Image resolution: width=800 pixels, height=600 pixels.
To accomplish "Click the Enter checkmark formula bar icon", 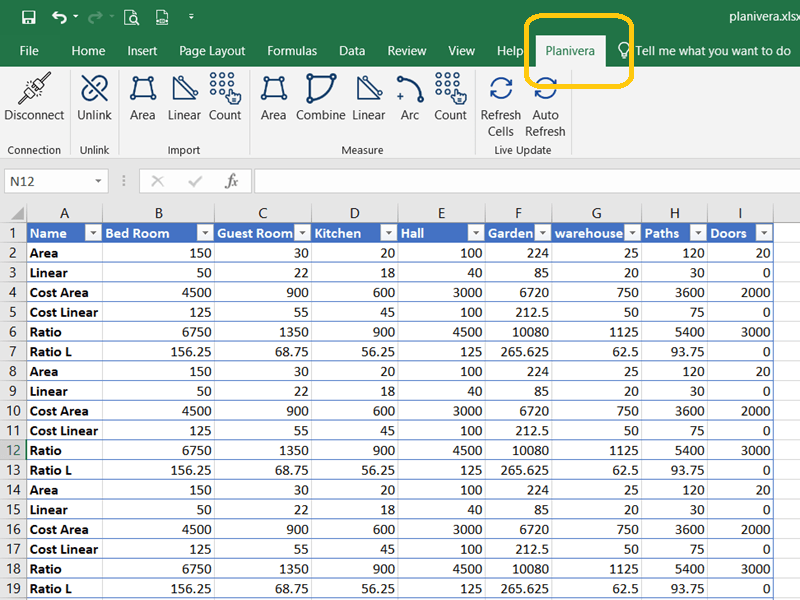I will coord(195,181).
